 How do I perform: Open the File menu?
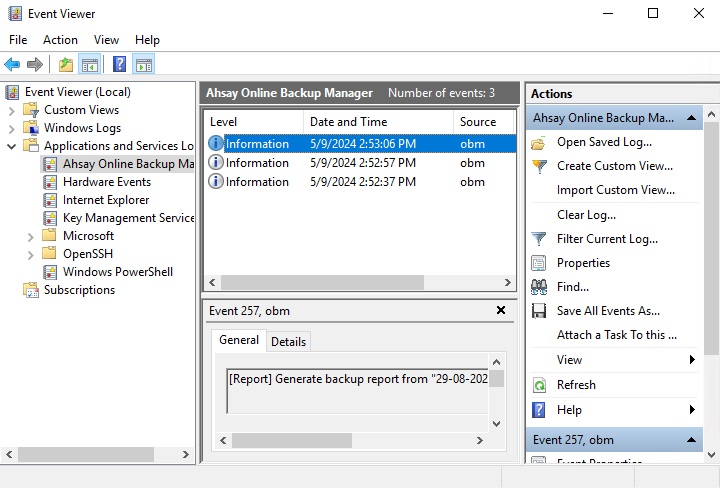coord(18,40)
